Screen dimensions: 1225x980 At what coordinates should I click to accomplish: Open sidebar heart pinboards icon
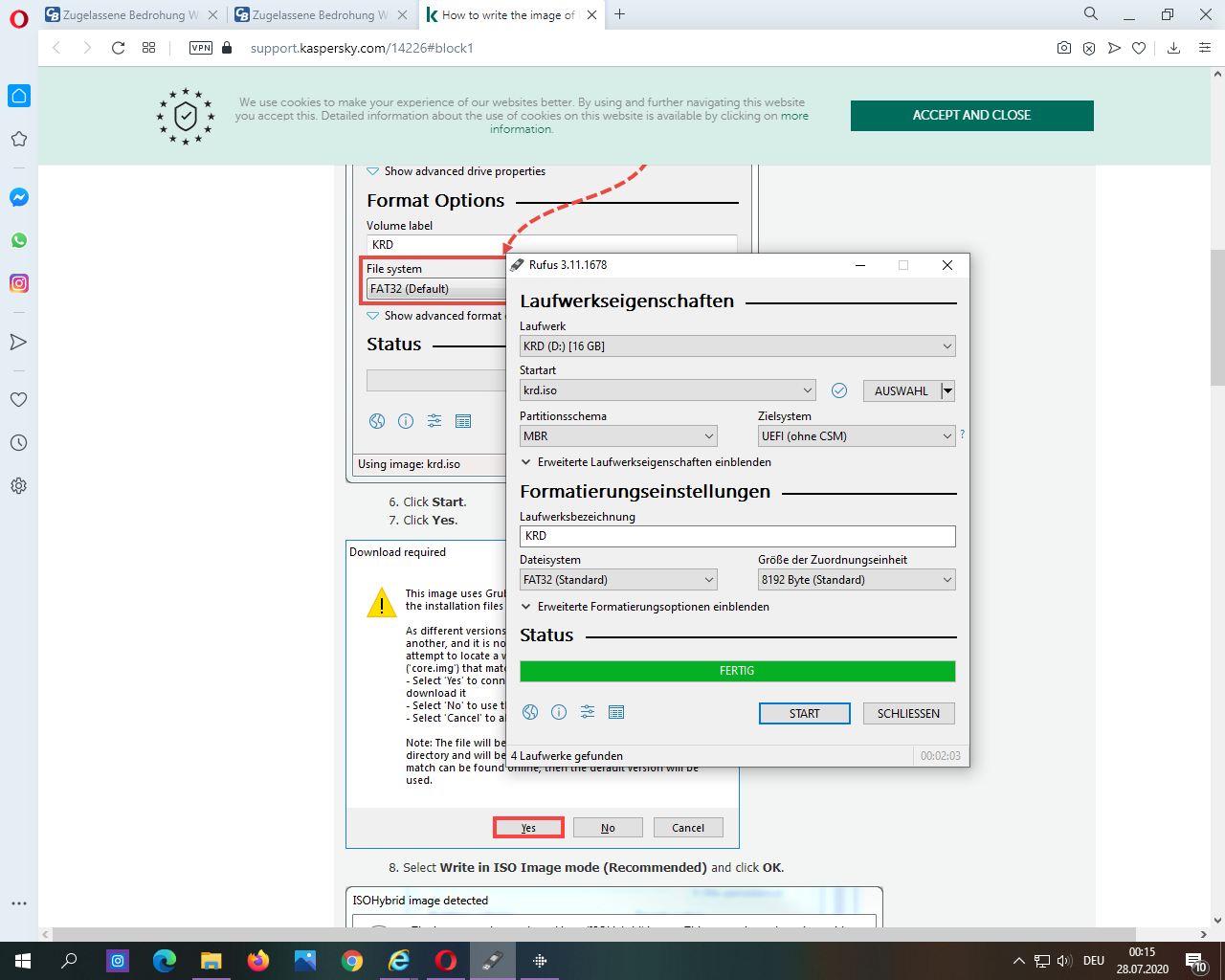click(19, 400)
